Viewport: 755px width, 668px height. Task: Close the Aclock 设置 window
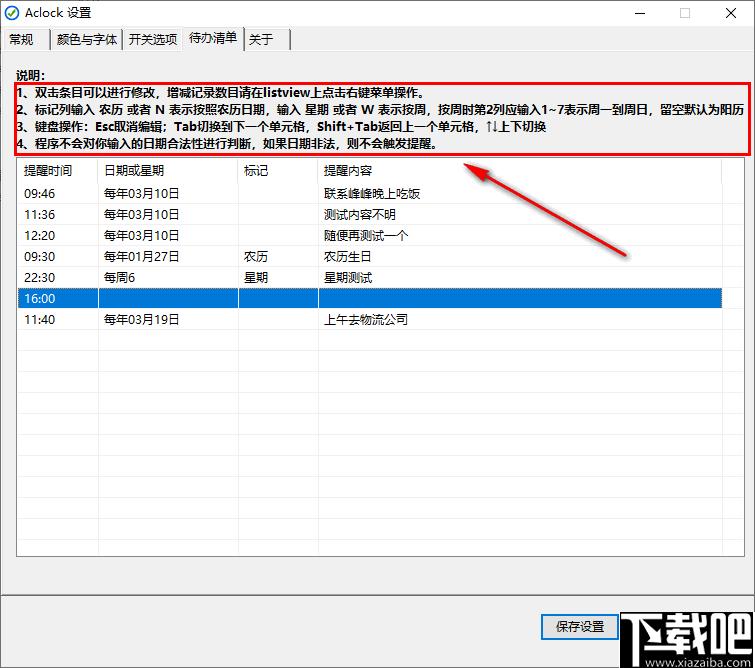click(730, 13)
